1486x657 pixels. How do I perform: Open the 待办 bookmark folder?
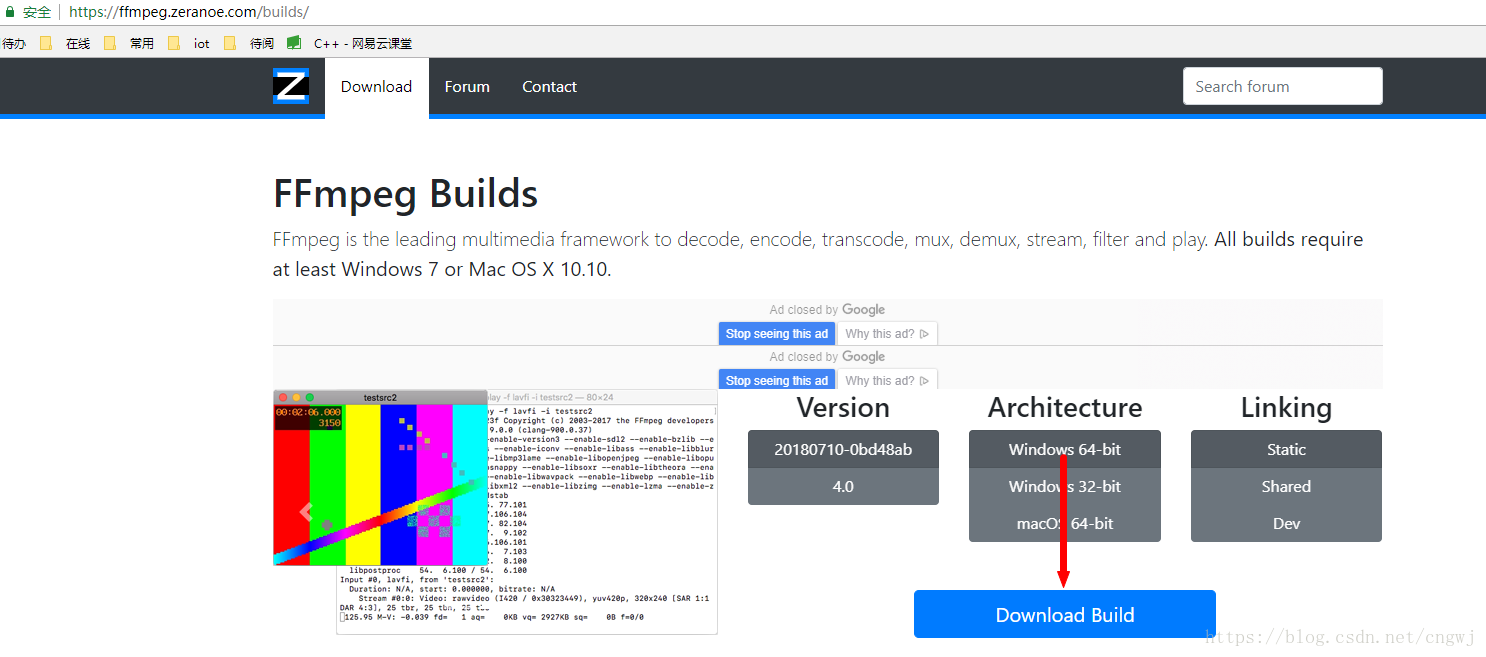point(14,43)
